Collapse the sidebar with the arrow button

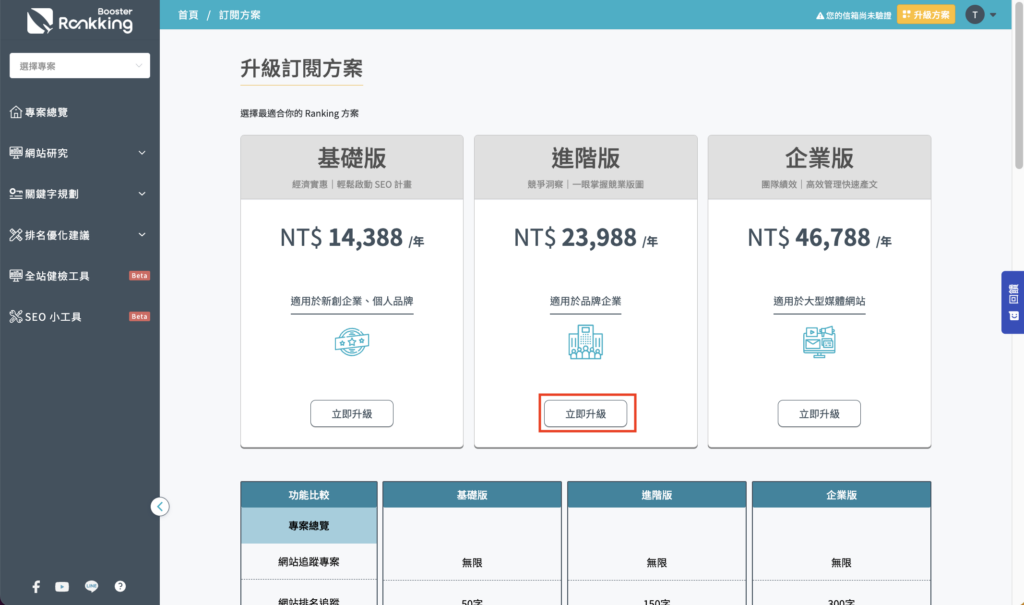click(x=160, y=506)
